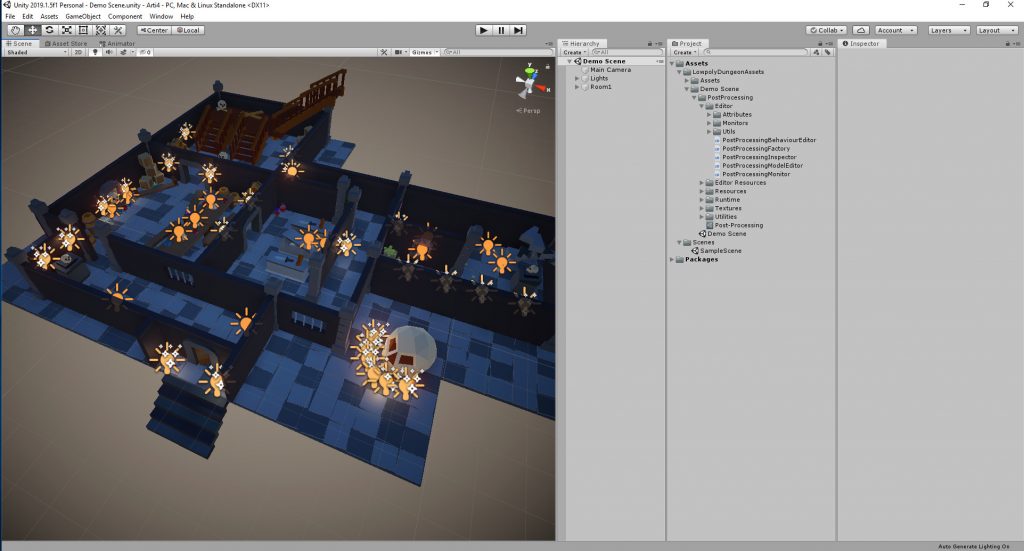Click the Play button
The height and width of the screenshot is (551, 1024).
coord(483,30)
